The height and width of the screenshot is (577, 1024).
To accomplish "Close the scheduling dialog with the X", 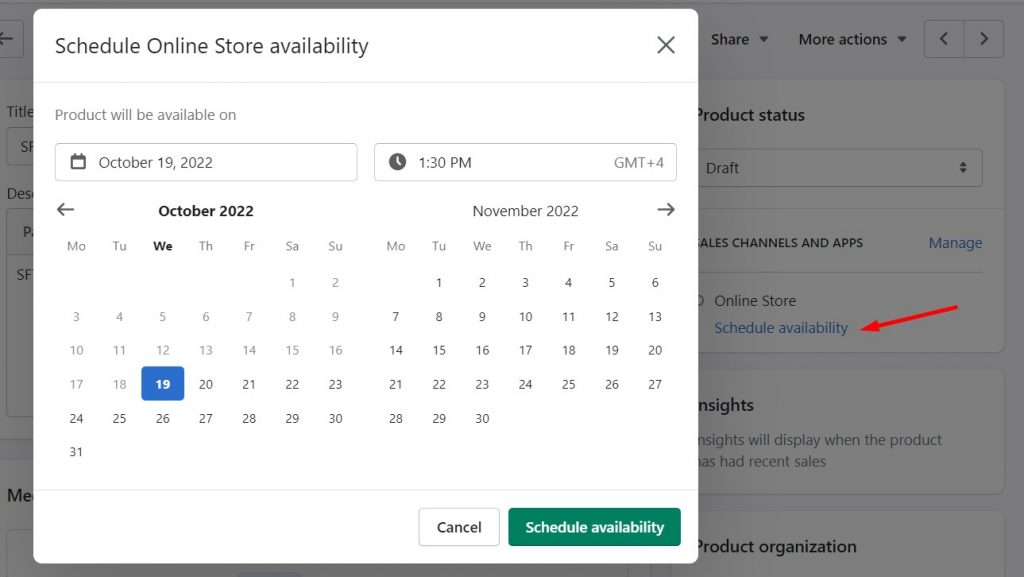I will click(665, 45).
